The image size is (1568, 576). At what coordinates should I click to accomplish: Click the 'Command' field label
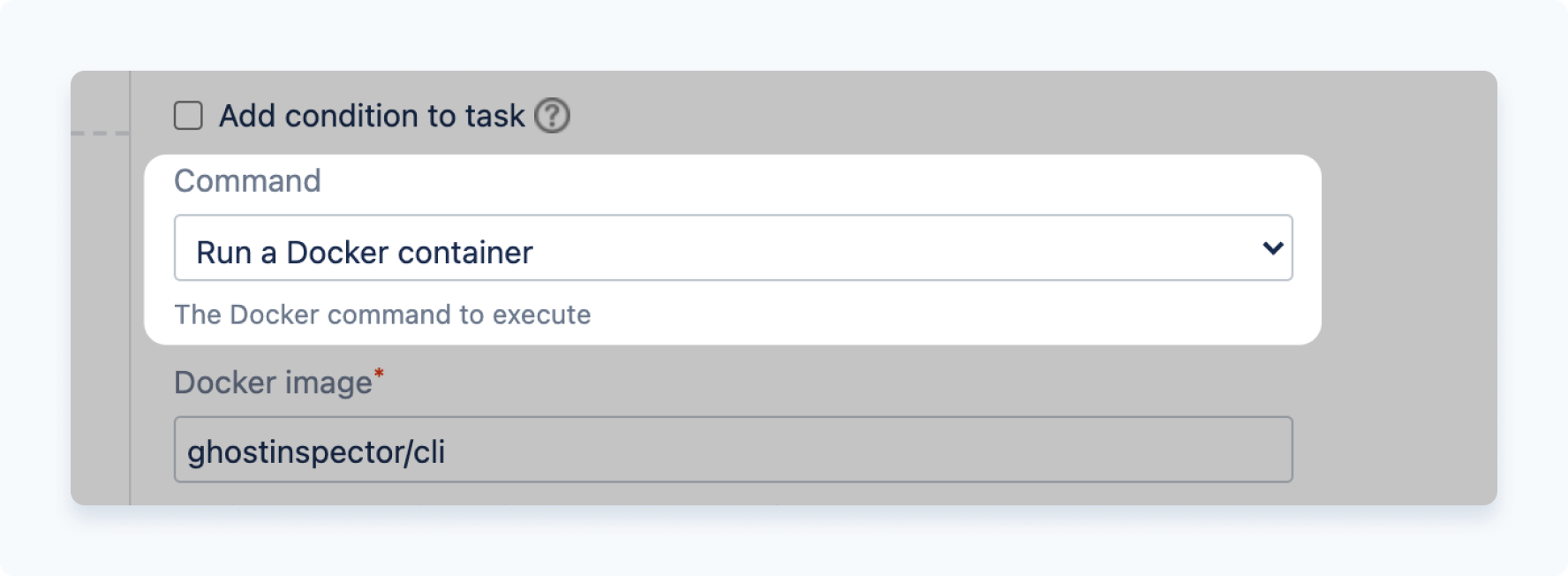tap(248, 180)
